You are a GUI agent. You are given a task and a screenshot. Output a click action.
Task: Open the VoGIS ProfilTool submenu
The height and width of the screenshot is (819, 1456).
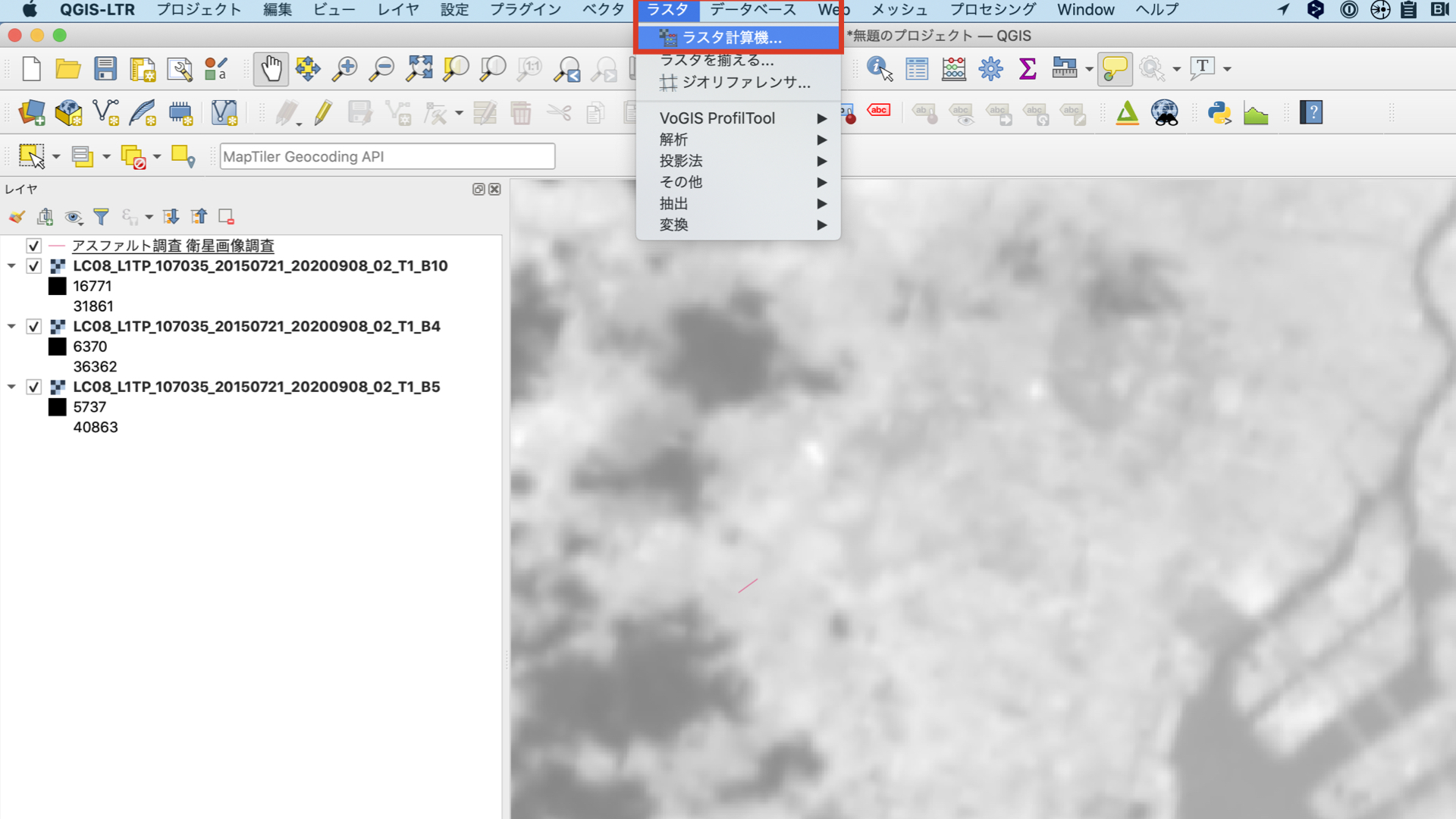(x=738, y=118)
